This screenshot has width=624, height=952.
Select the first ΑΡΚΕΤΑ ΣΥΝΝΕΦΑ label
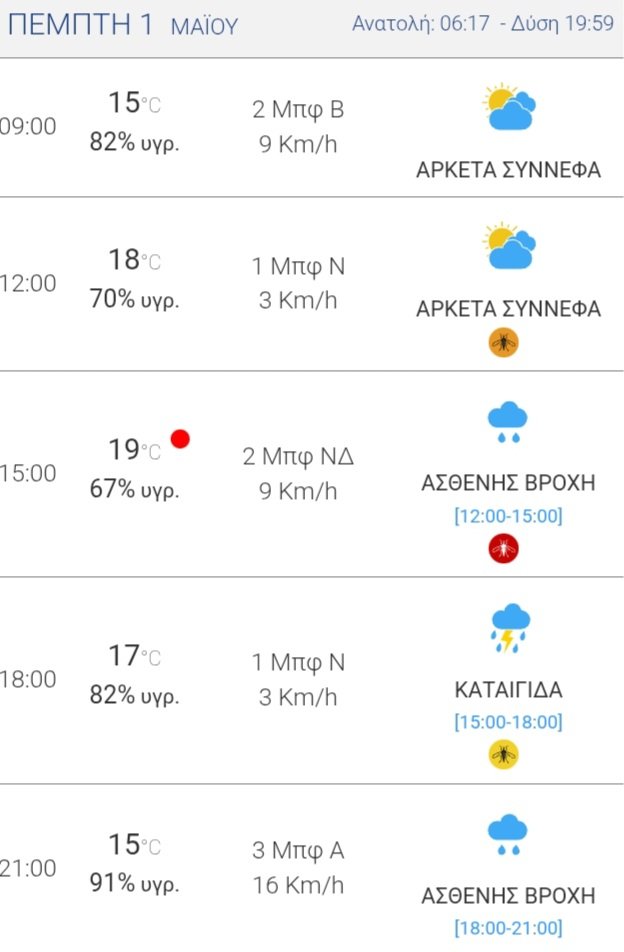(509, 170)
